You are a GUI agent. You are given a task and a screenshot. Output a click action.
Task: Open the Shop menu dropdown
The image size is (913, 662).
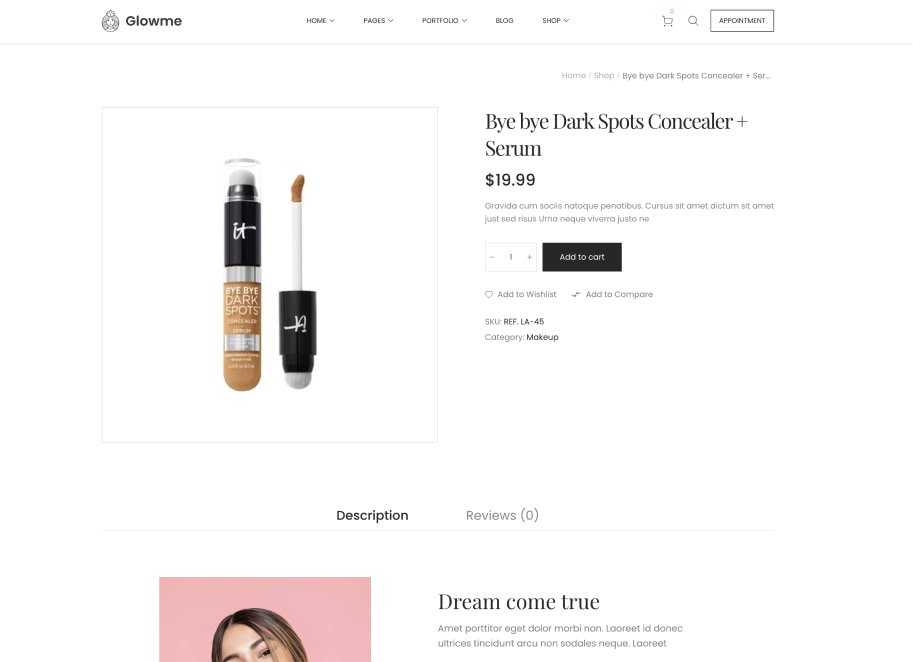[555, 21]
